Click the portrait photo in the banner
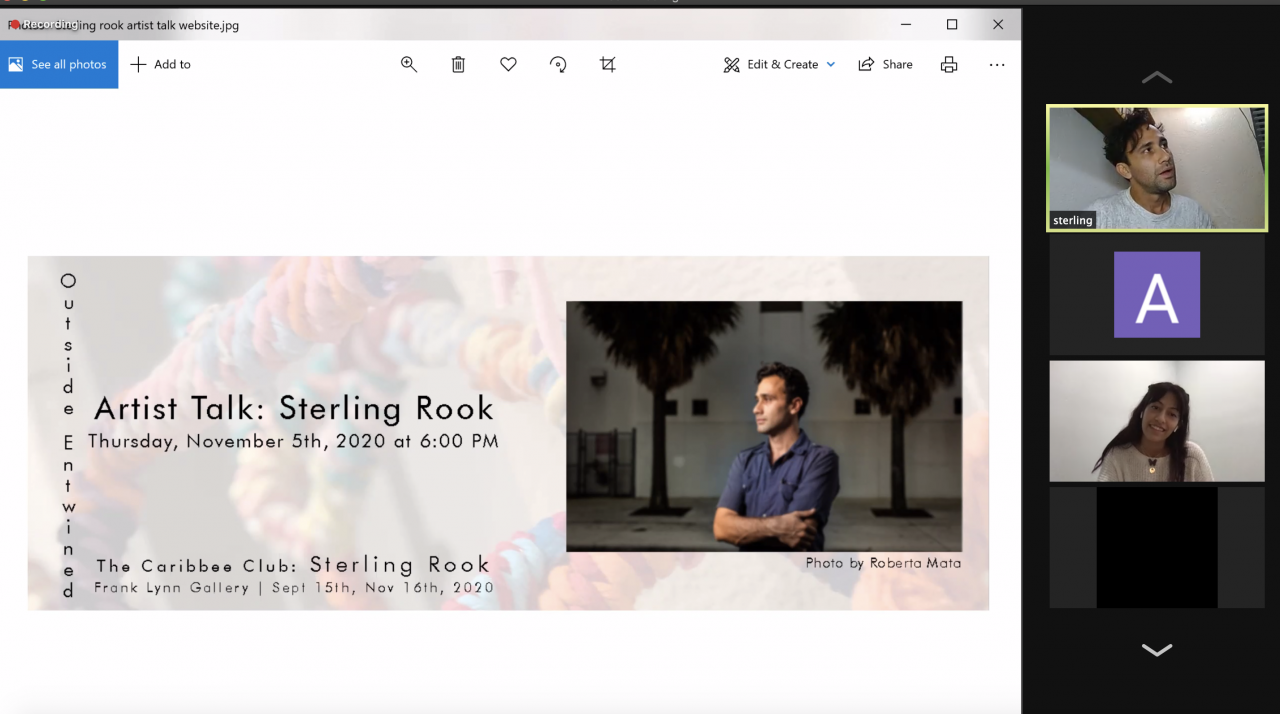 click(764, 426)
